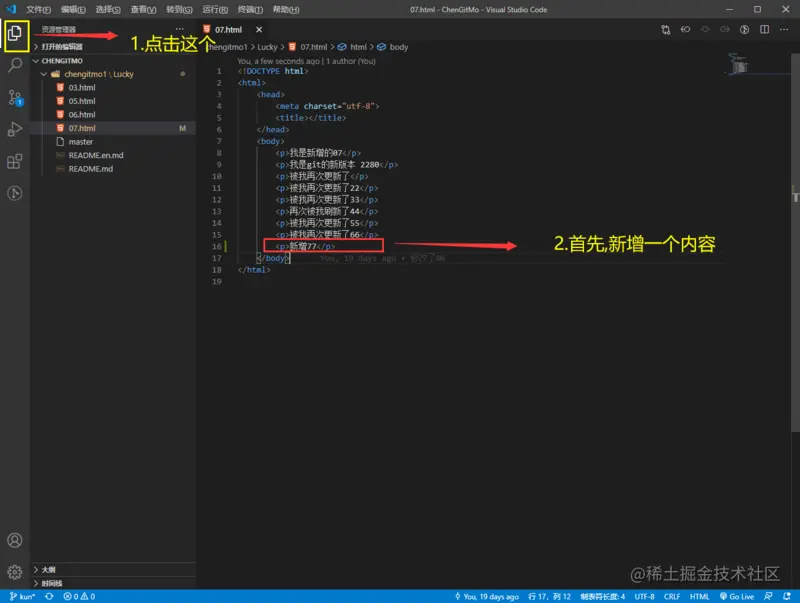Click the Go Live server button
Screen dimensions: 800x603
tap(737, 596)
